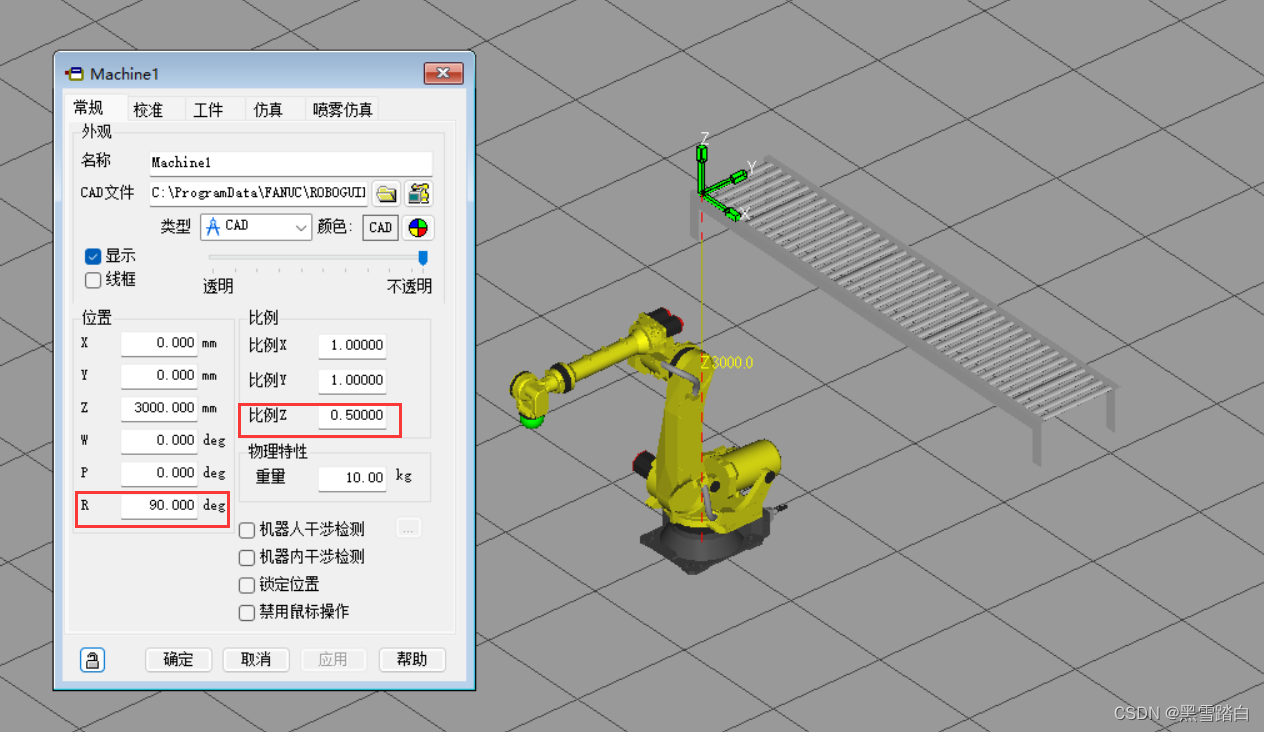Screen dimensions: 1264x732
Task: Click the CAD model library icon beside folder
Action: tap(417, 193)
